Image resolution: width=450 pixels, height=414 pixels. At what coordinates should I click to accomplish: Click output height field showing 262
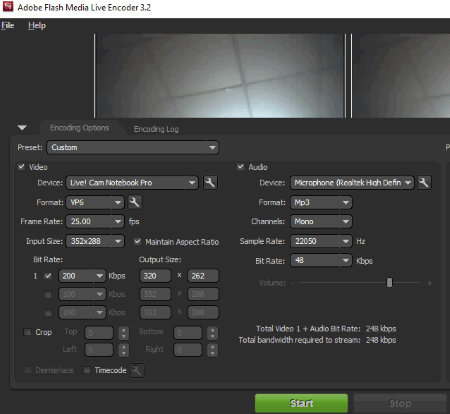tap(203, 276)
